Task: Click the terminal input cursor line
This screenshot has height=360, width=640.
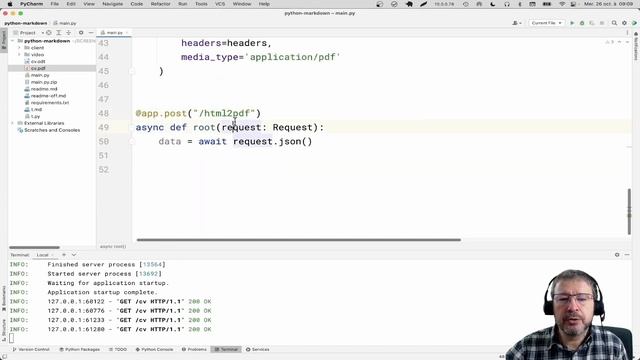Action: tap(11, 338)
